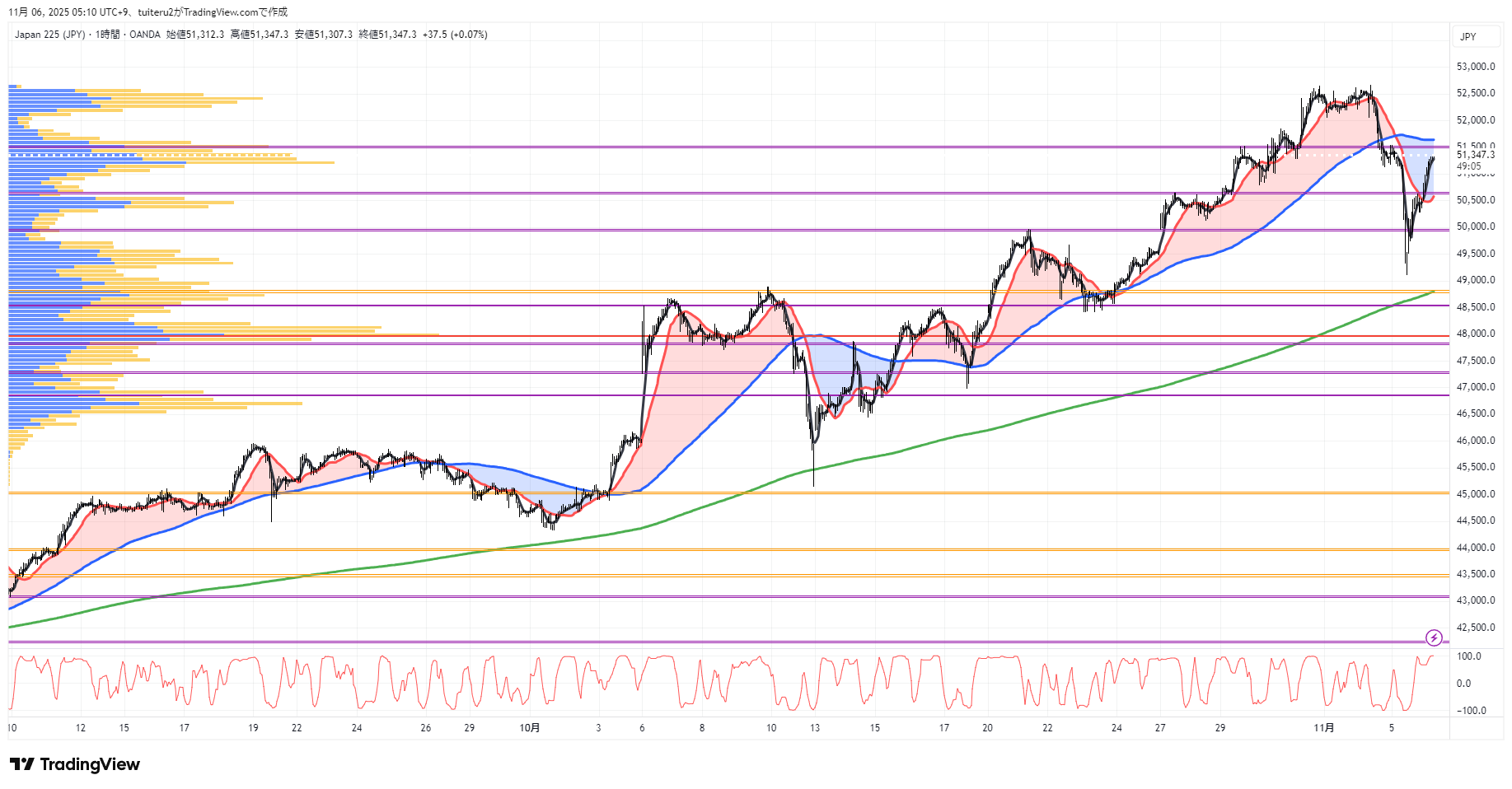Click the OANDA source label
1512x789 pixels.
point(145,35)
